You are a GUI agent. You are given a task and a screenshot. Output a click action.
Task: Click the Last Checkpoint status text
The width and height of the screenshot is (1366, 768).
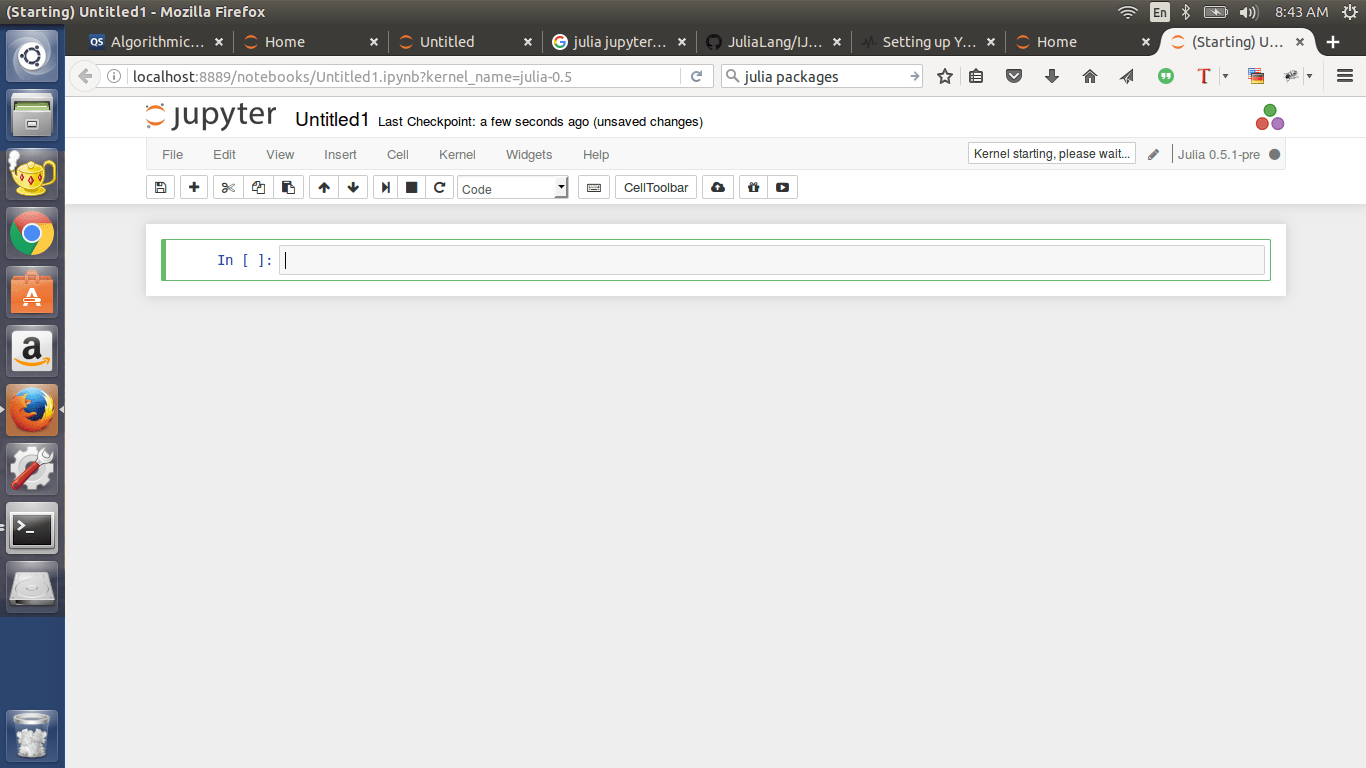click(x=540, y=122)
